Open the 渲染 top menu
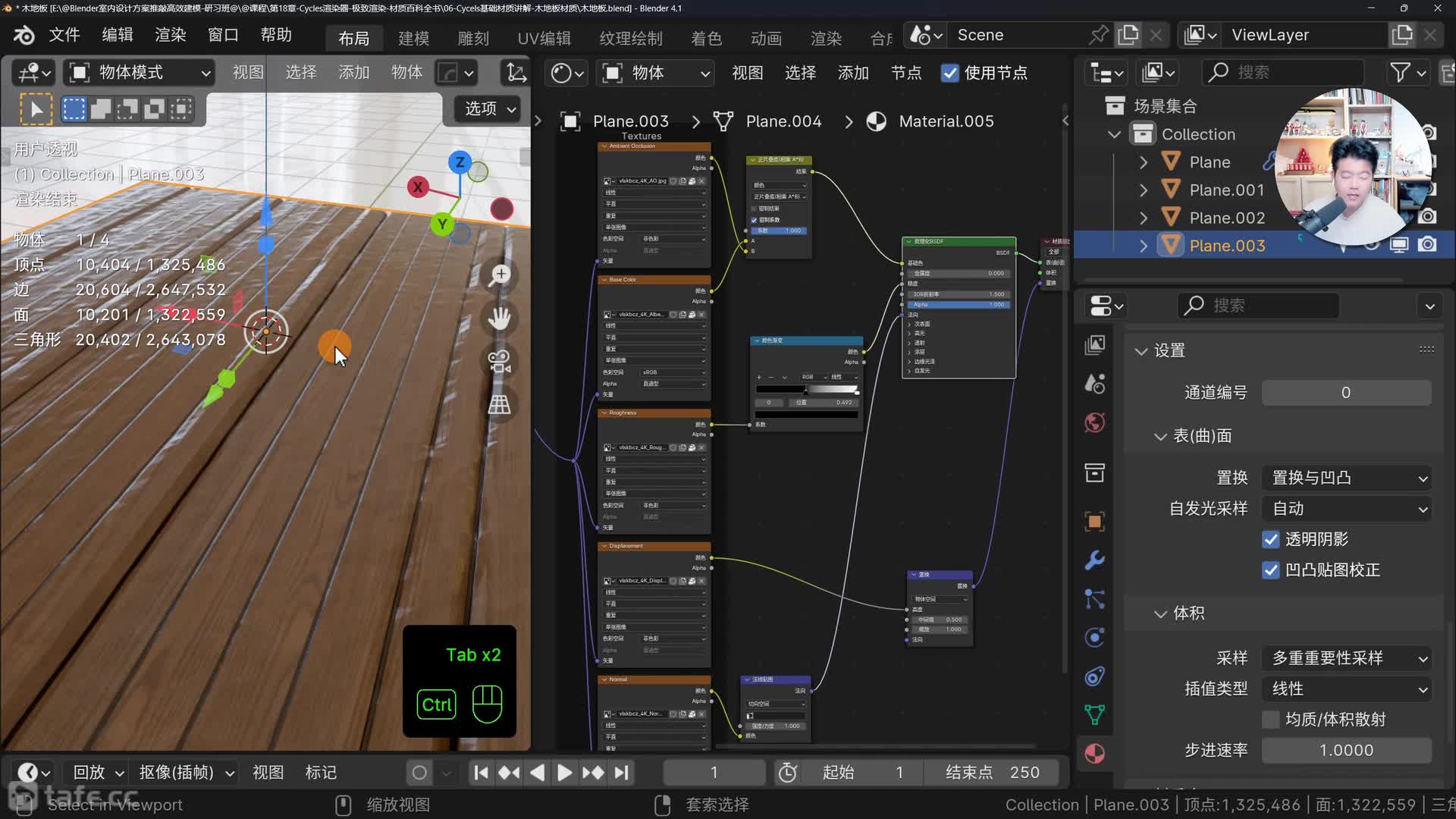 (x=170, y=35)
